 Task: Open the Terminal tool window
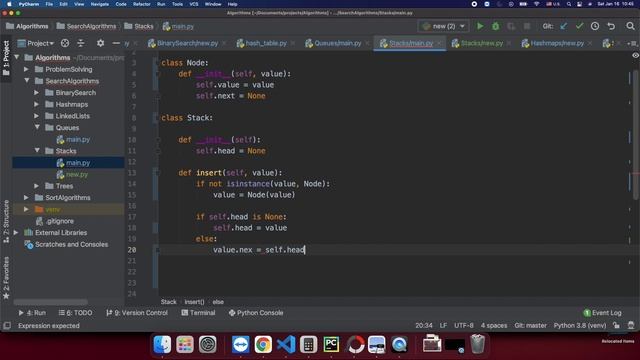point(198,313)
